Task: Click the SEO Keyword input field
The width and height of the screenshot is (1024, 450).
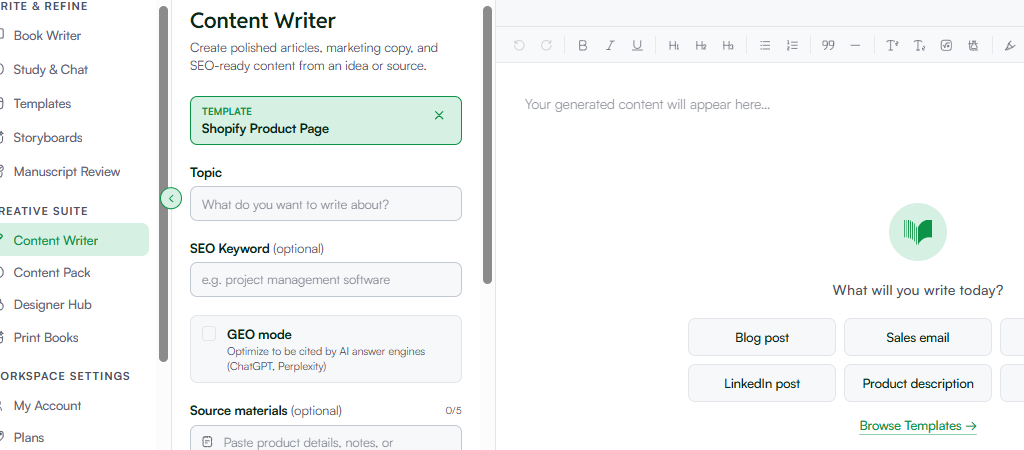Action: click(326, 280)
